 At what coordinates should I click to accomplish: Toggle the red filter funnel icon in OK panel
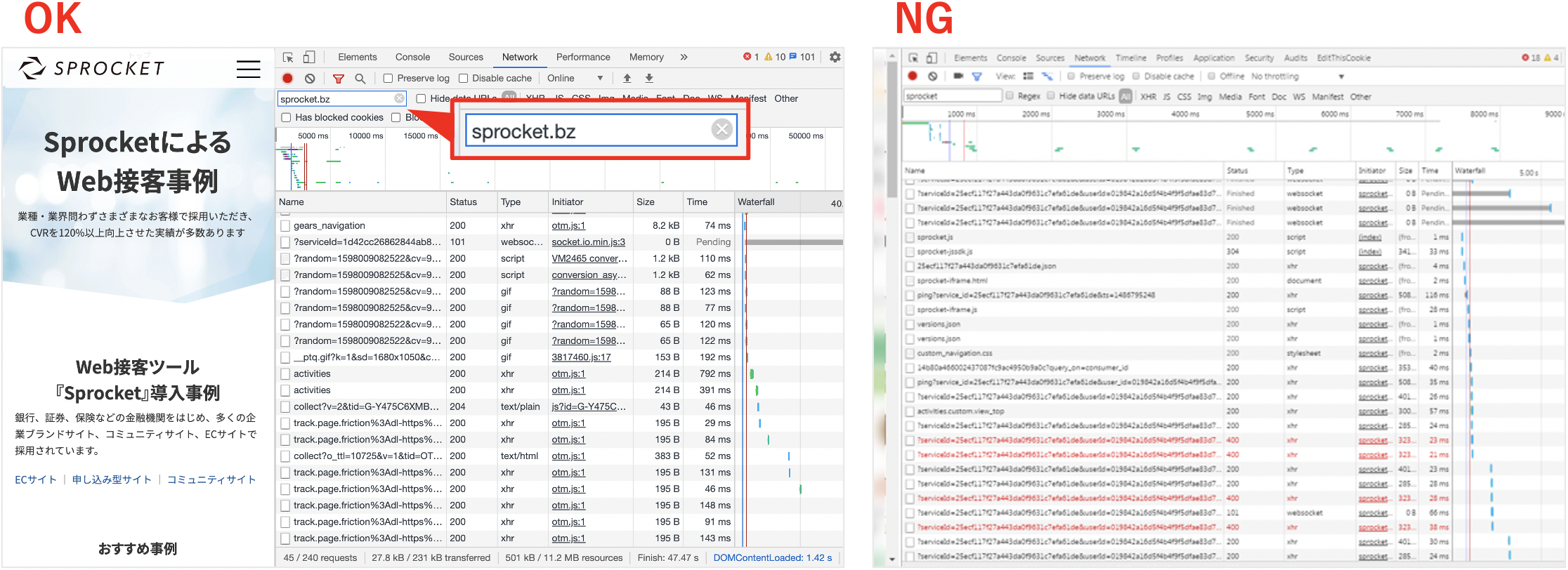(339, 79)
